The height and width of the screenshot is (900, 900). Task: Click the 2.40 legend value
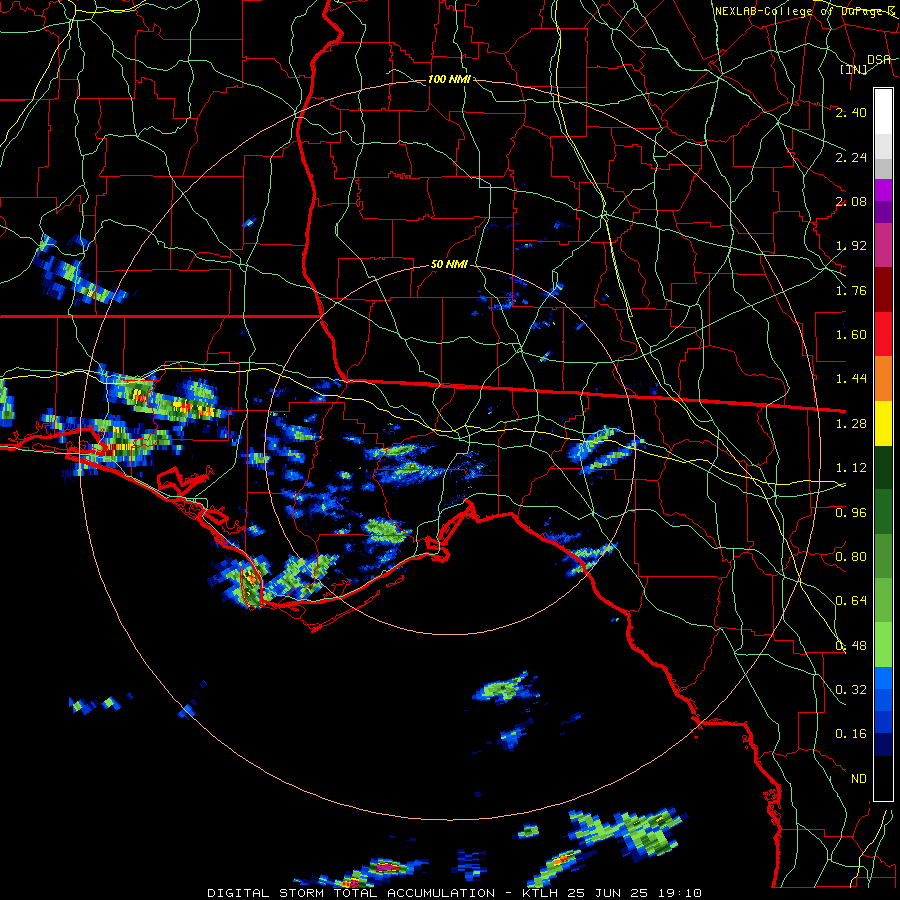click(x=851, y=112)
